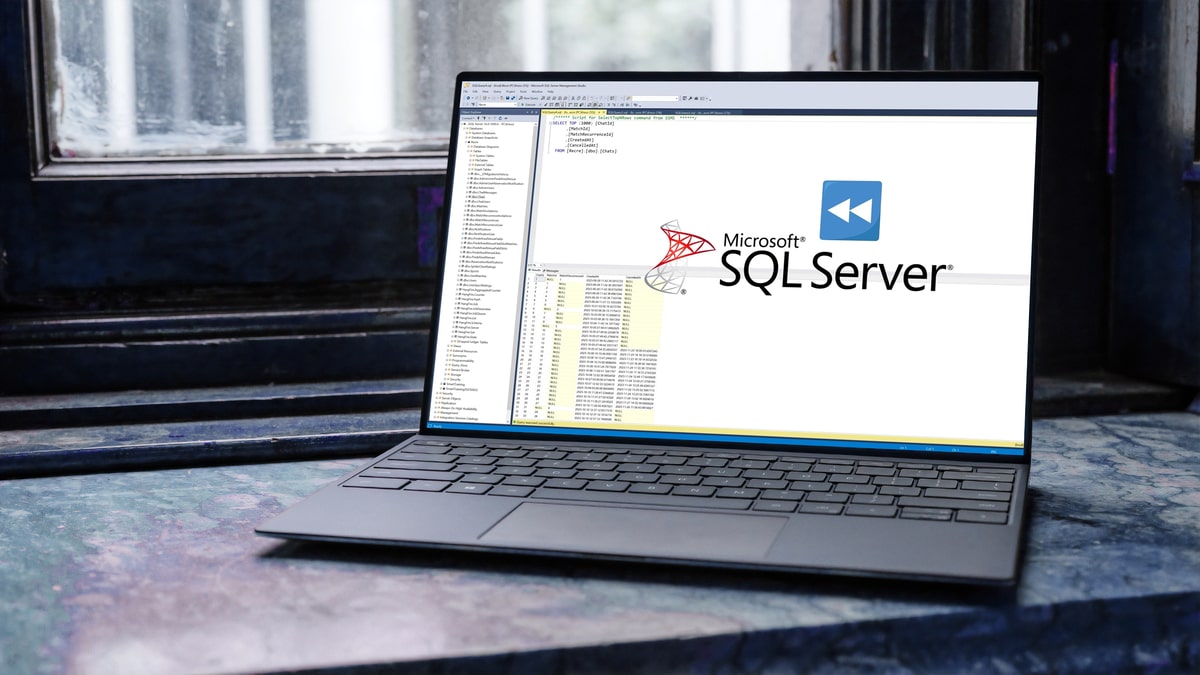This screenshot has width=1200, height=675.
Task: Open the View menu
Action: (x=485, y=91)
